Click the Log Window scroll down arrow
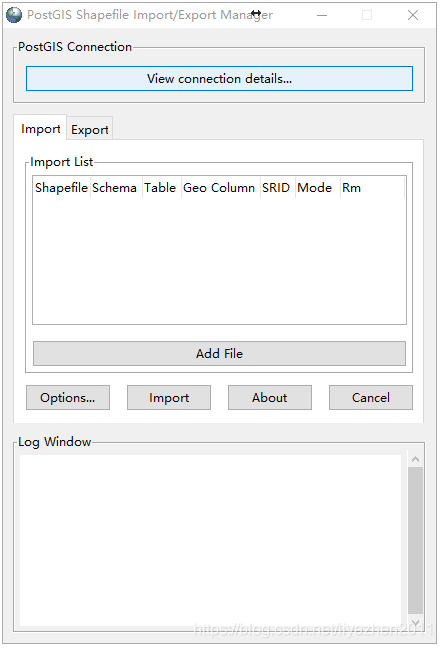Image resolution: width=442 pixels, height=648 pixels. (416, 622)
